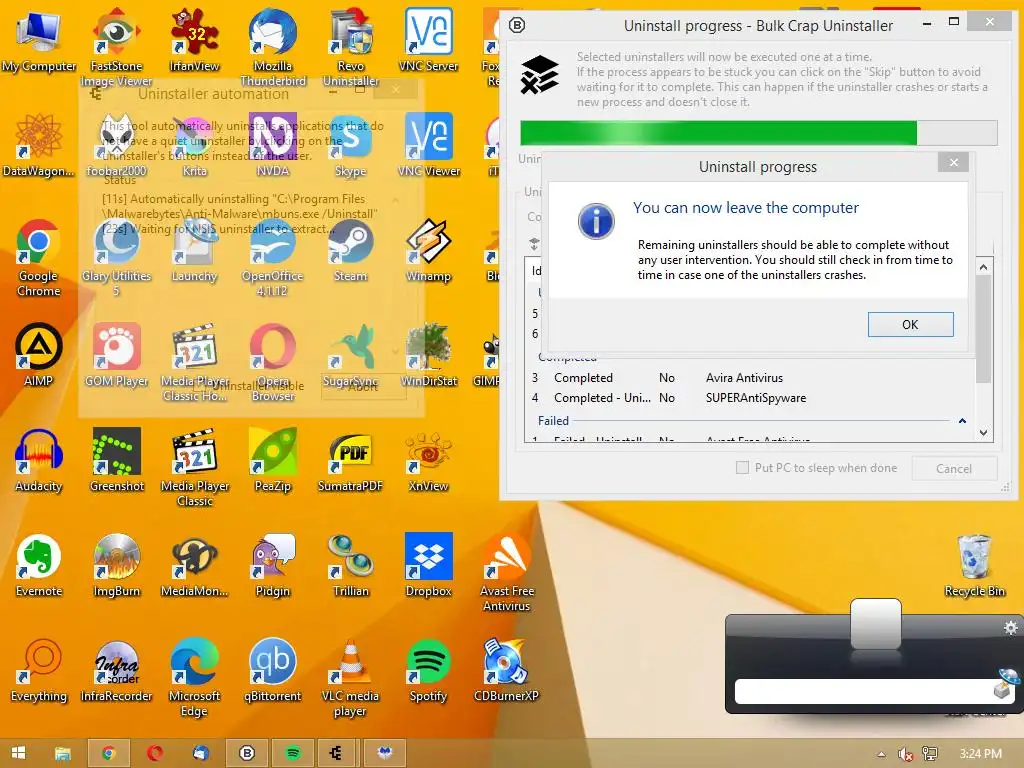Open Spotify desktop icon

click(428, 670)
